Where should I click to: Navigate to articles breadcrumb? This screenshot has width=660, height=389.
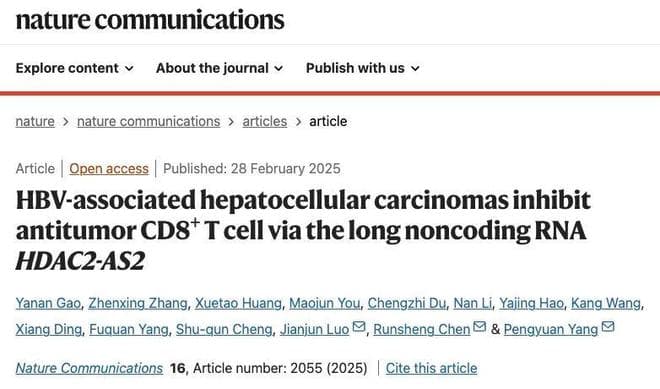click(x=265, y=122)
